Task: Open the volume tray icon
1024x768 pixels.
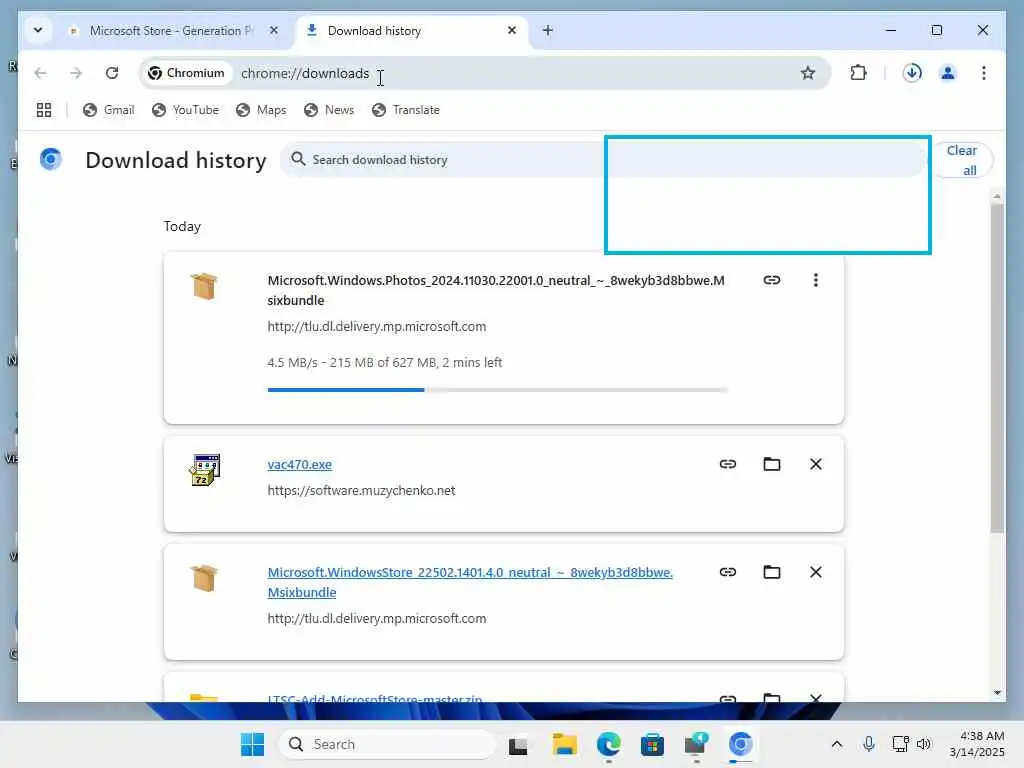Action: [924, 744]
